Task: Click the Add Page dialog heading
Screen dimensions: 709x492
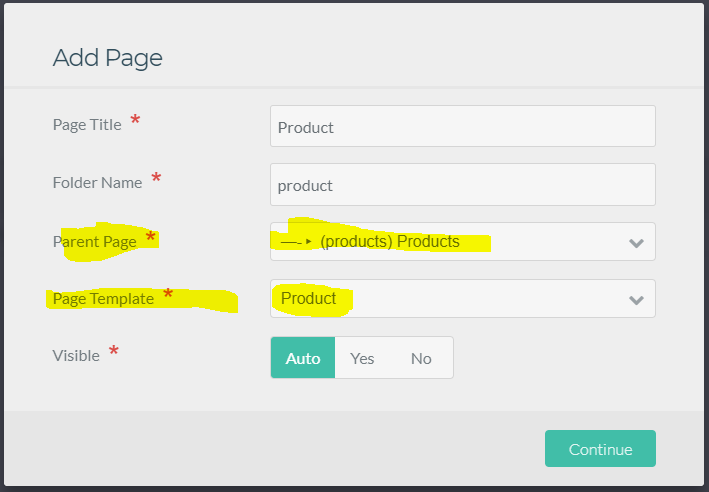Action: [108, 58]
